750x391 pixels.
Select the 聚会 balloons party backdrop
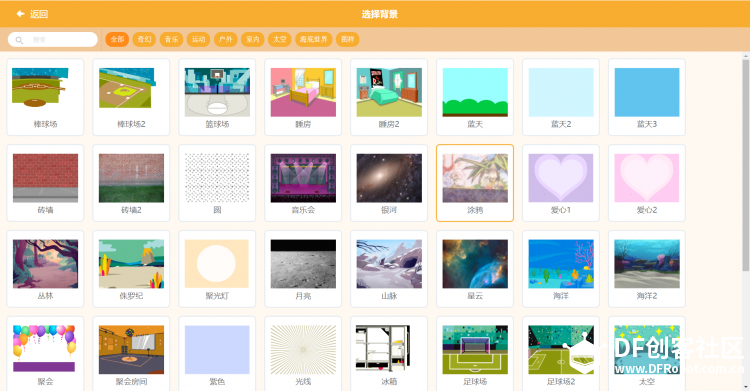click(45, 354)
